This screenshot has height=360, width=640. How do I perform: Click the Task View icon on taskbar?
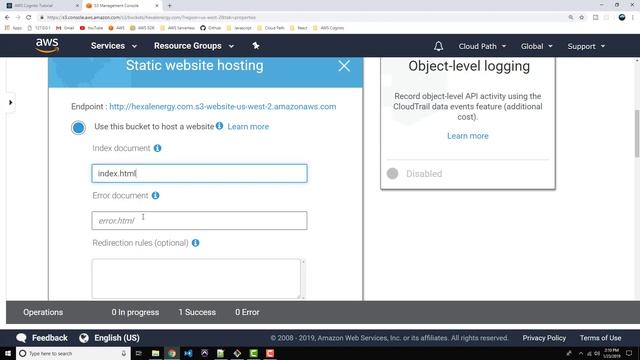coord(139,353)
